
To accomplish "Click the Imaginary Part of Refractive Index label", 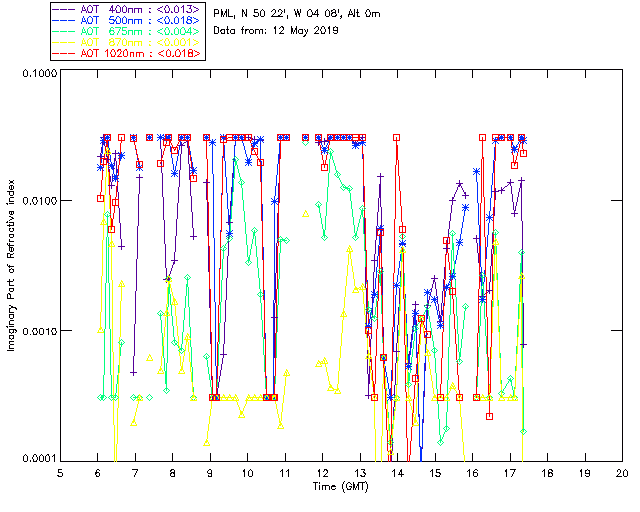I will (x=11, y=265).
